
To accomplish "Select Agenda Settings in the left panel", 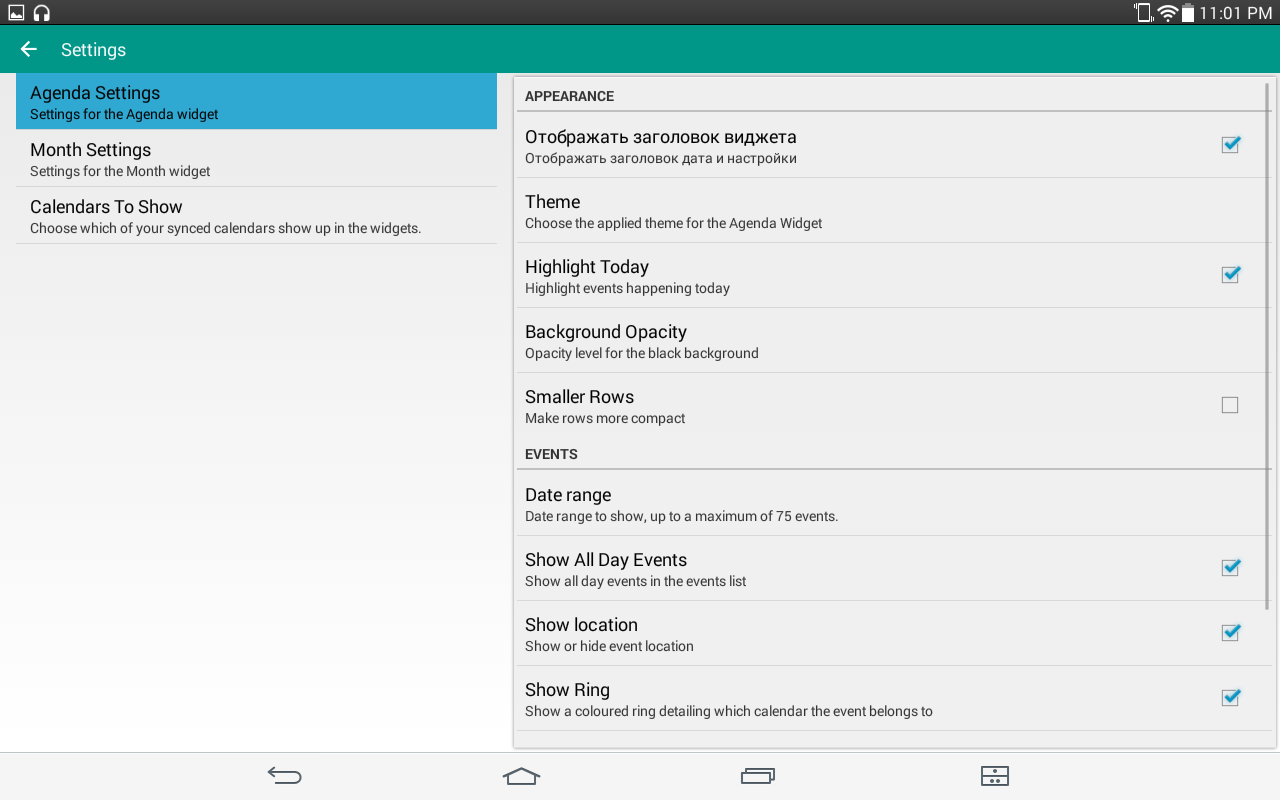I will pyautogui.click(x=256, y=101).
